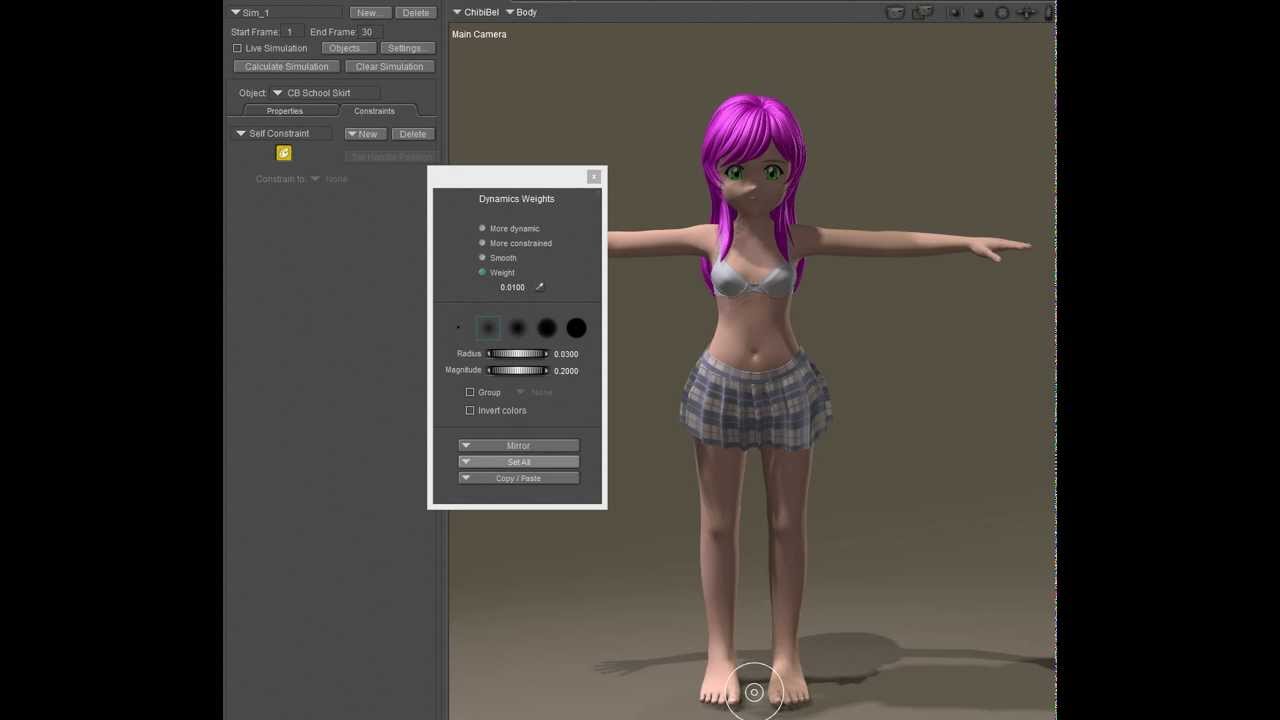Click the Delete simulation button beside Sim_1
The image size is (1280, 720).
click(416, 13)
